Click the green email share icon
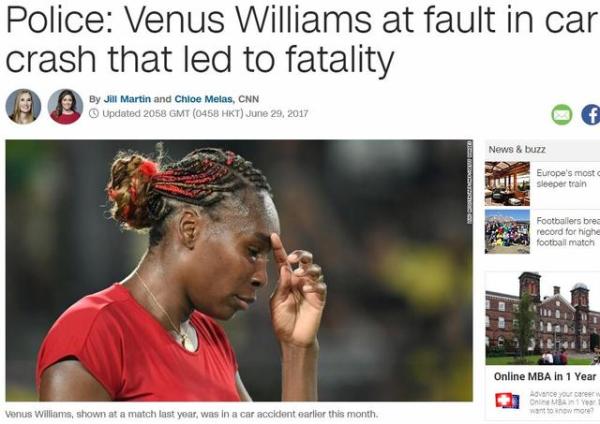The width and height of the screenshot is (600, 424). point(561,115)
